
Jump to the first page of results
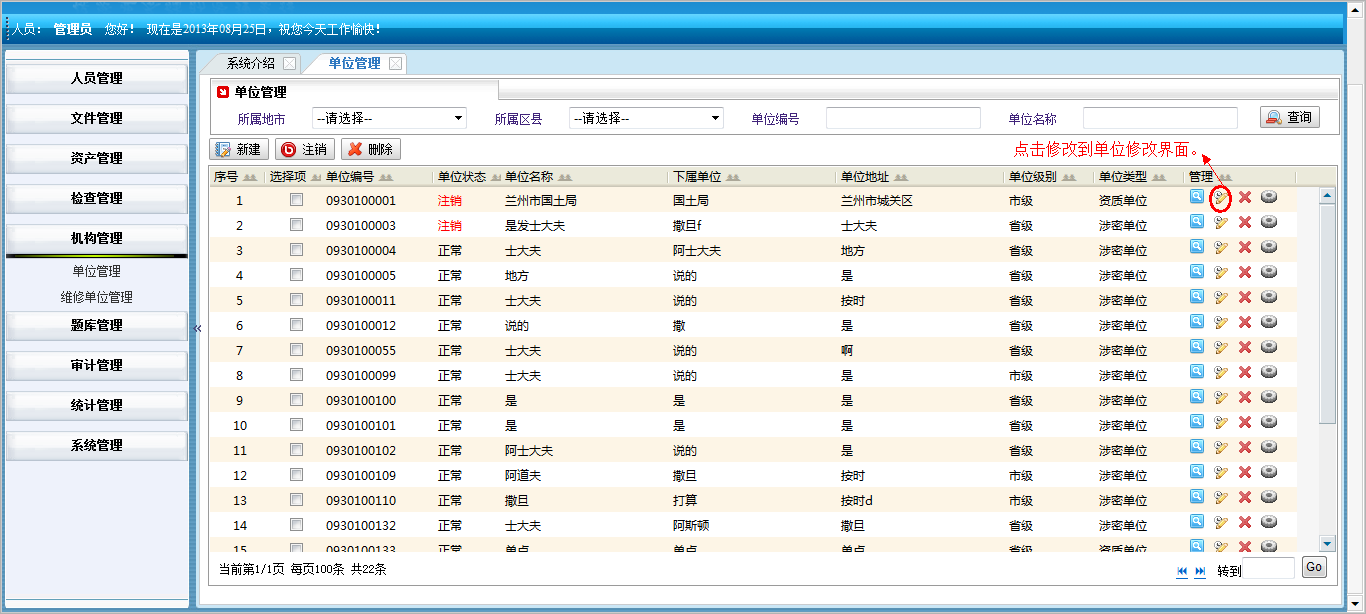(1183, 570)
